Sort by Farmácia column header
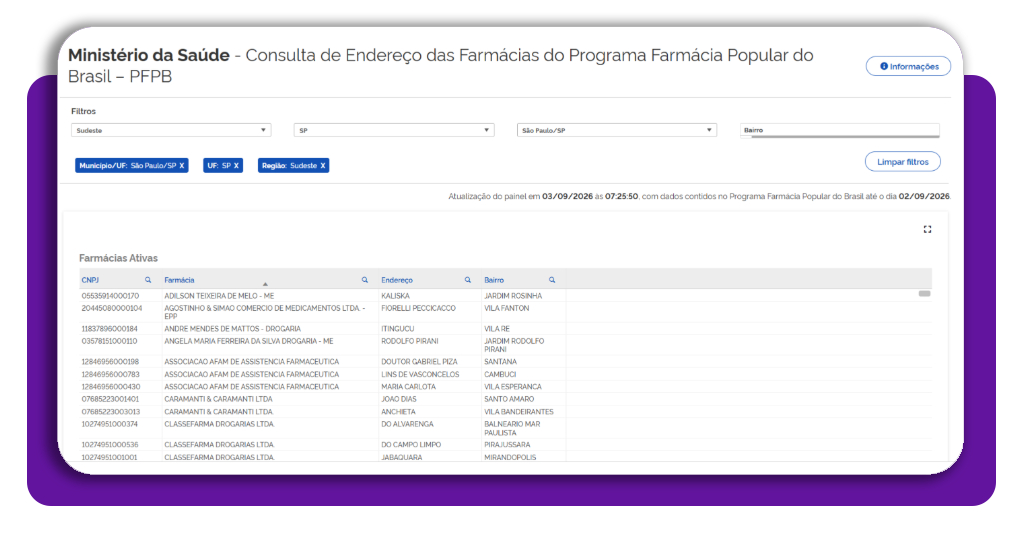Image resolution: width=1024 pixels, height=536 pixels. [x=179, y=280]
